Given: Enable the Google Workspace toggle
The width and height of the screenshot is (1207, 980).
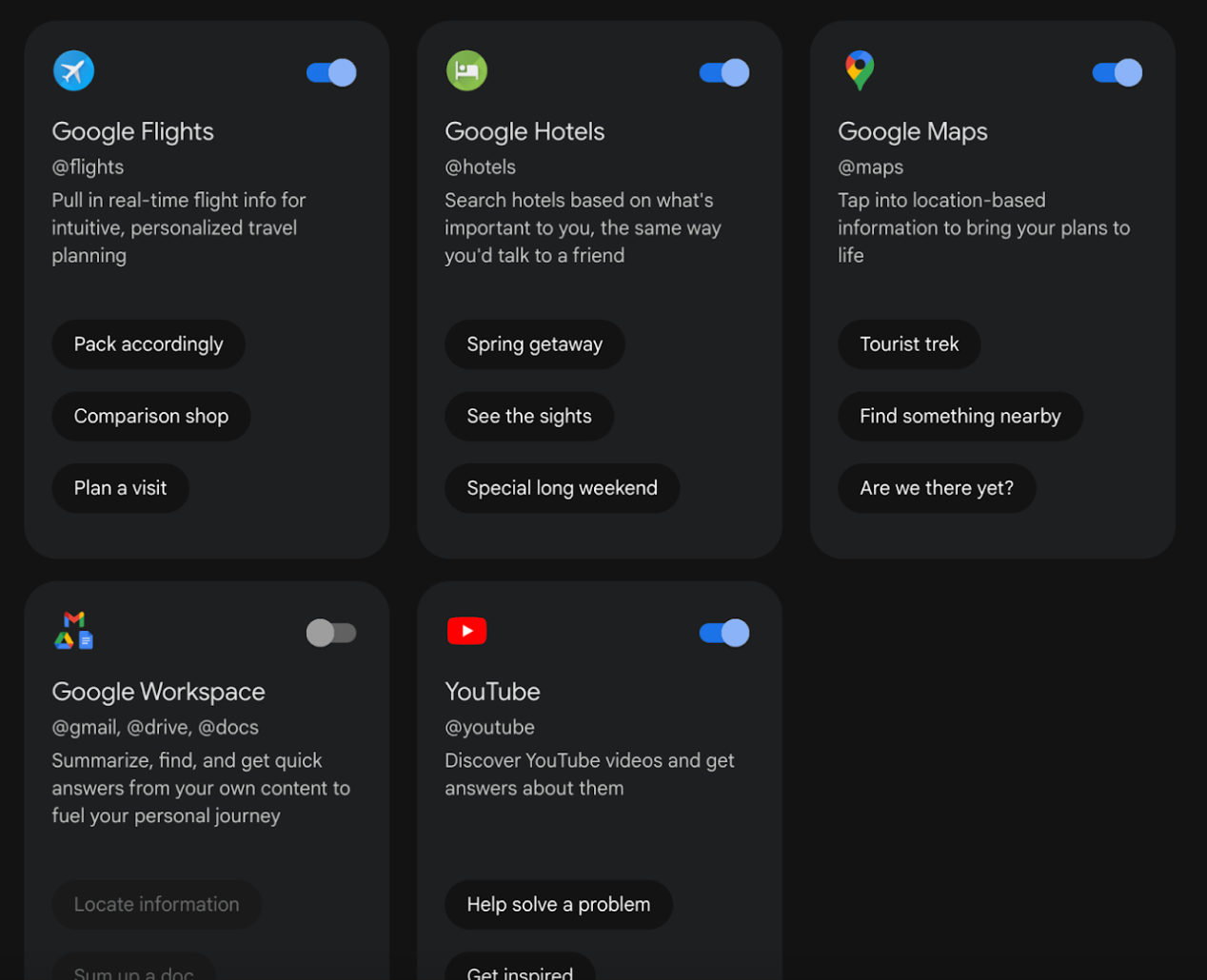Looking at the screenshot, I should [331, 632].
